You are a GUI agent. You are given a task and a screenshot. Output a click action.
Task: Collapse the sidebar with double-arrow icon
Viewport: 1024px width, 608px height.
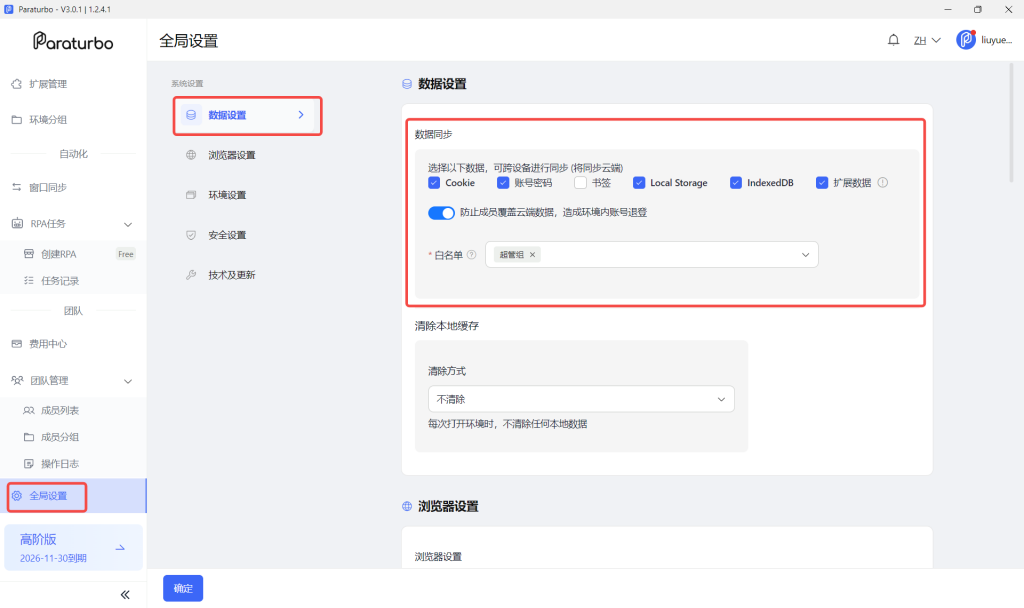click(x=125, y=594)
